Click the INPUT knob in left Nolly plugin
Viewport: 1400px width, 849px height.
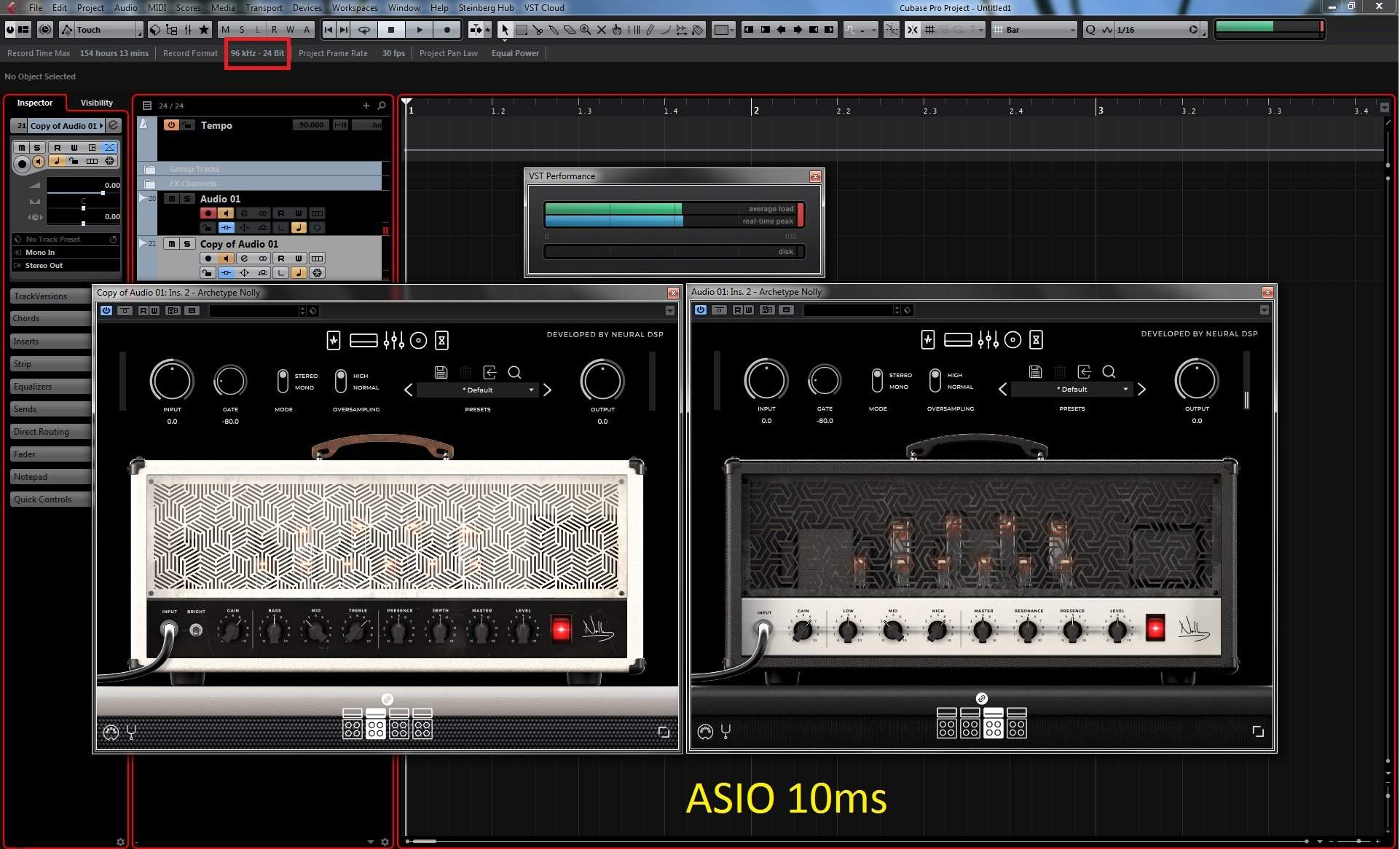coord(171,381)
